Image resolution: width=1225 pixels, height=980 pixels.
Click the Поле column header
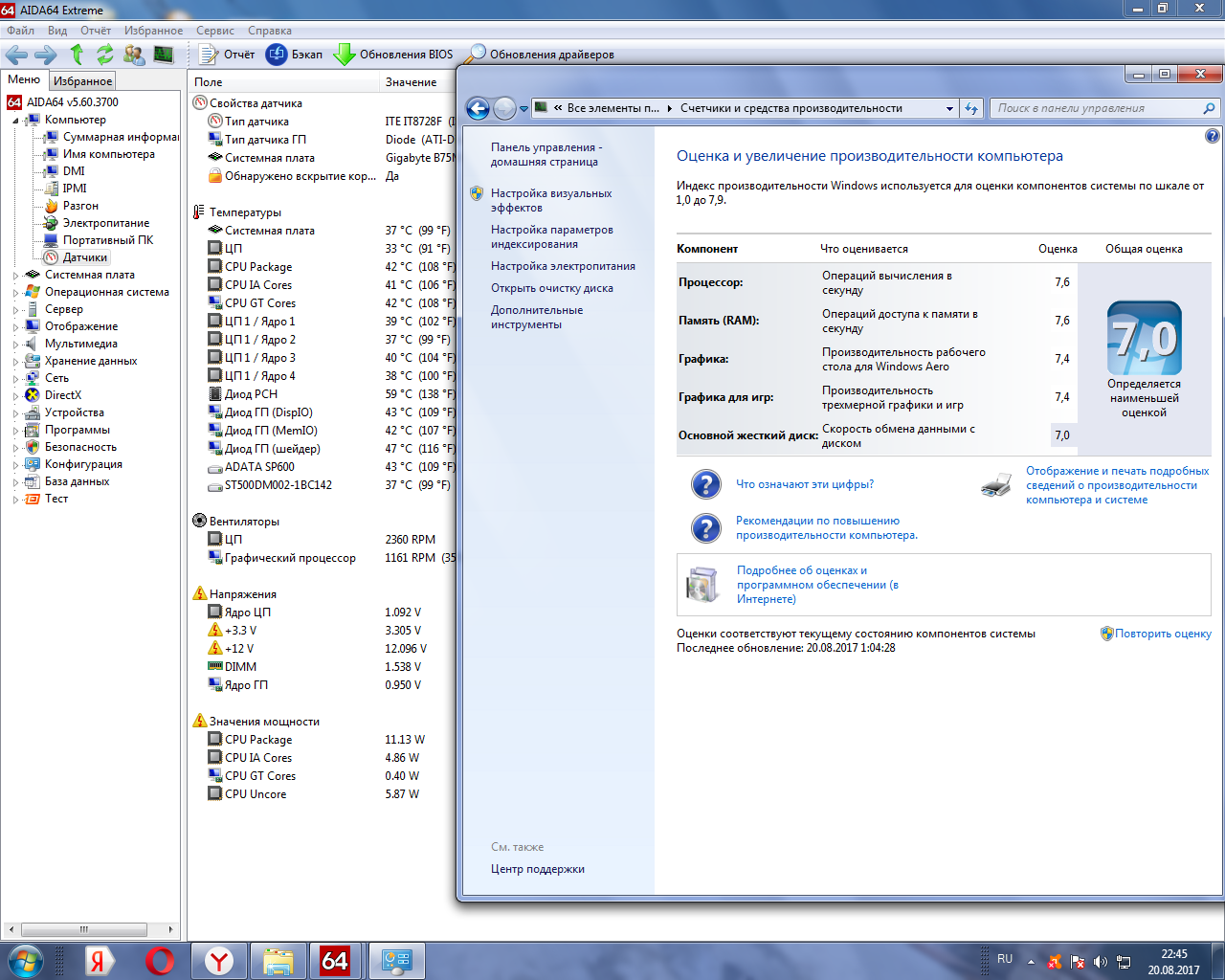pos(284,82)
